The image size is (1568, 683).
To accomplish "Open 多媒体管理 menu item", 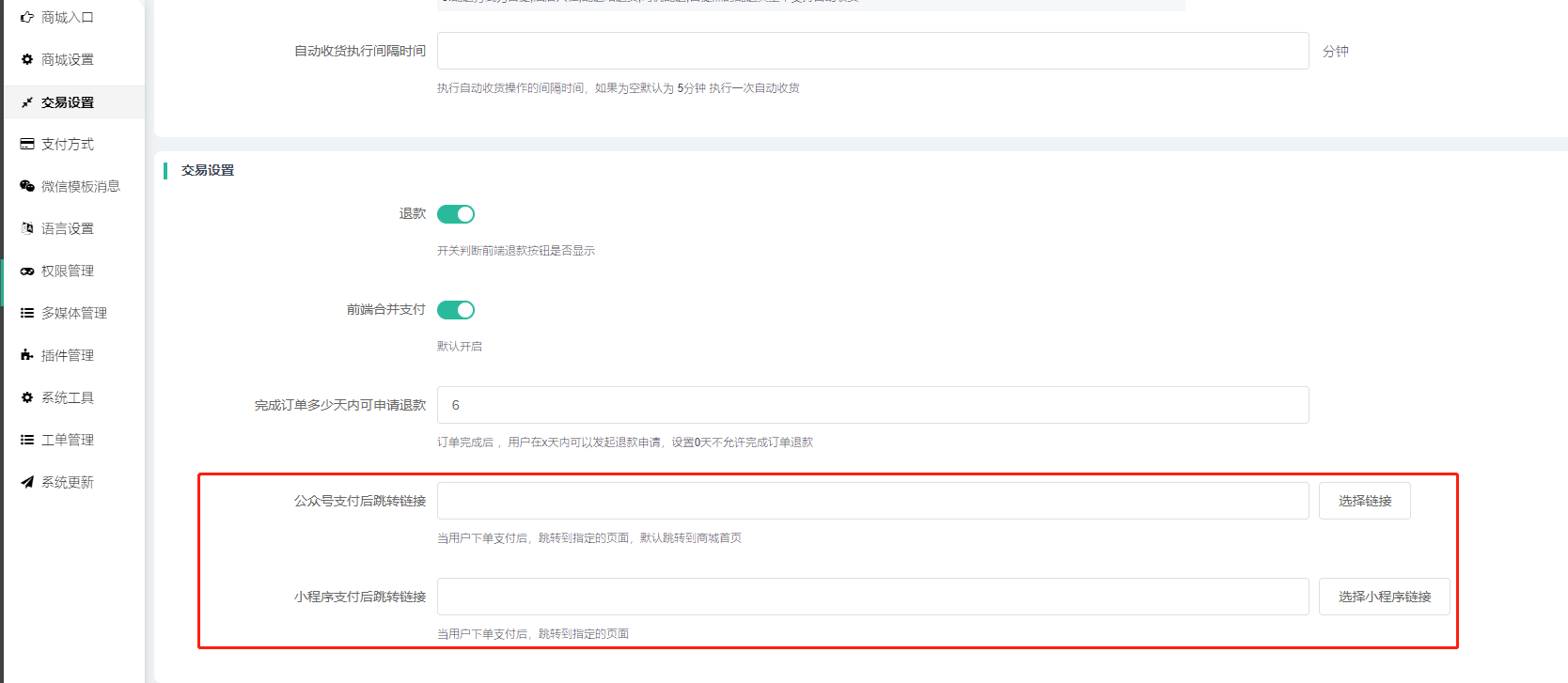I will tap(74, 313).
